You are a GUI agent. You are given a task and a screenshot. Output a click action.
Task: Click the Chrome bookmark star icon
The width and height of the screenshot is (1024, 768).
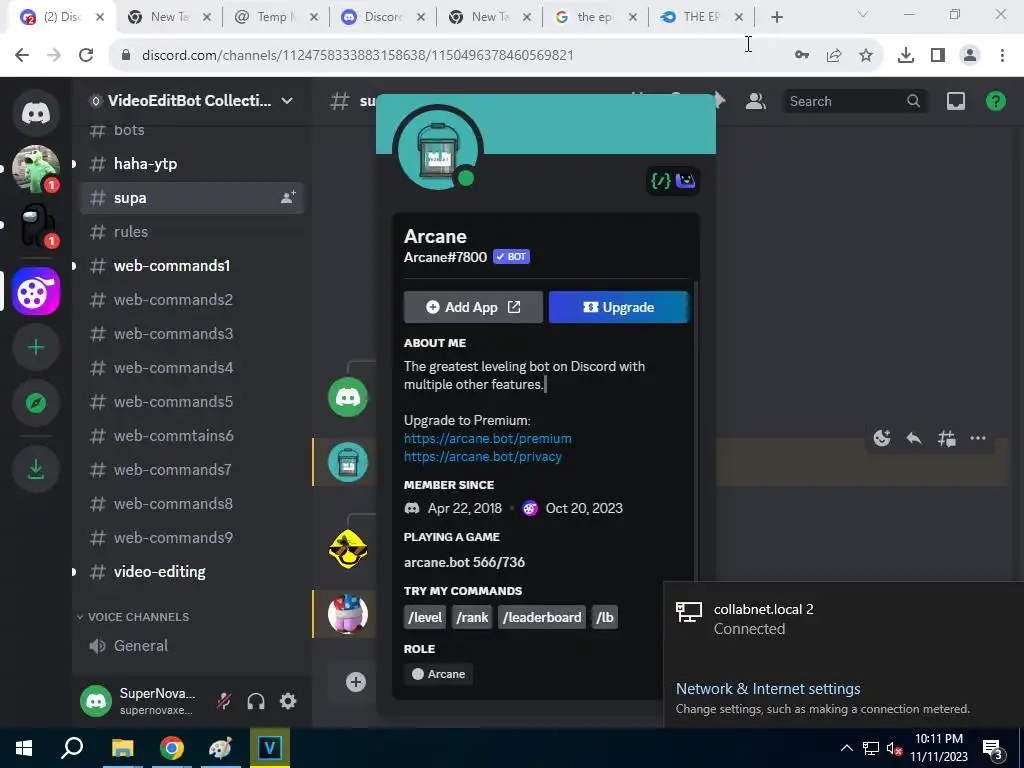tap(866, 55)
